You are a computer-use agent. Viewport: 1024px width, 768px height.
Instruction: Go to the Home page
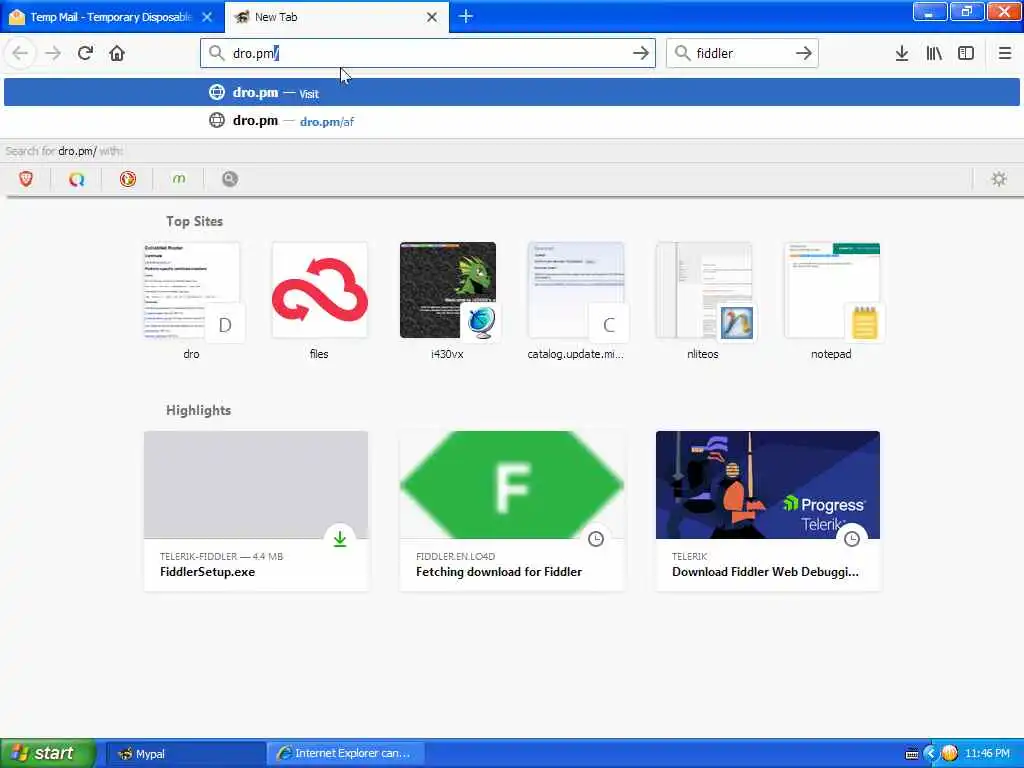click(117, 53)
